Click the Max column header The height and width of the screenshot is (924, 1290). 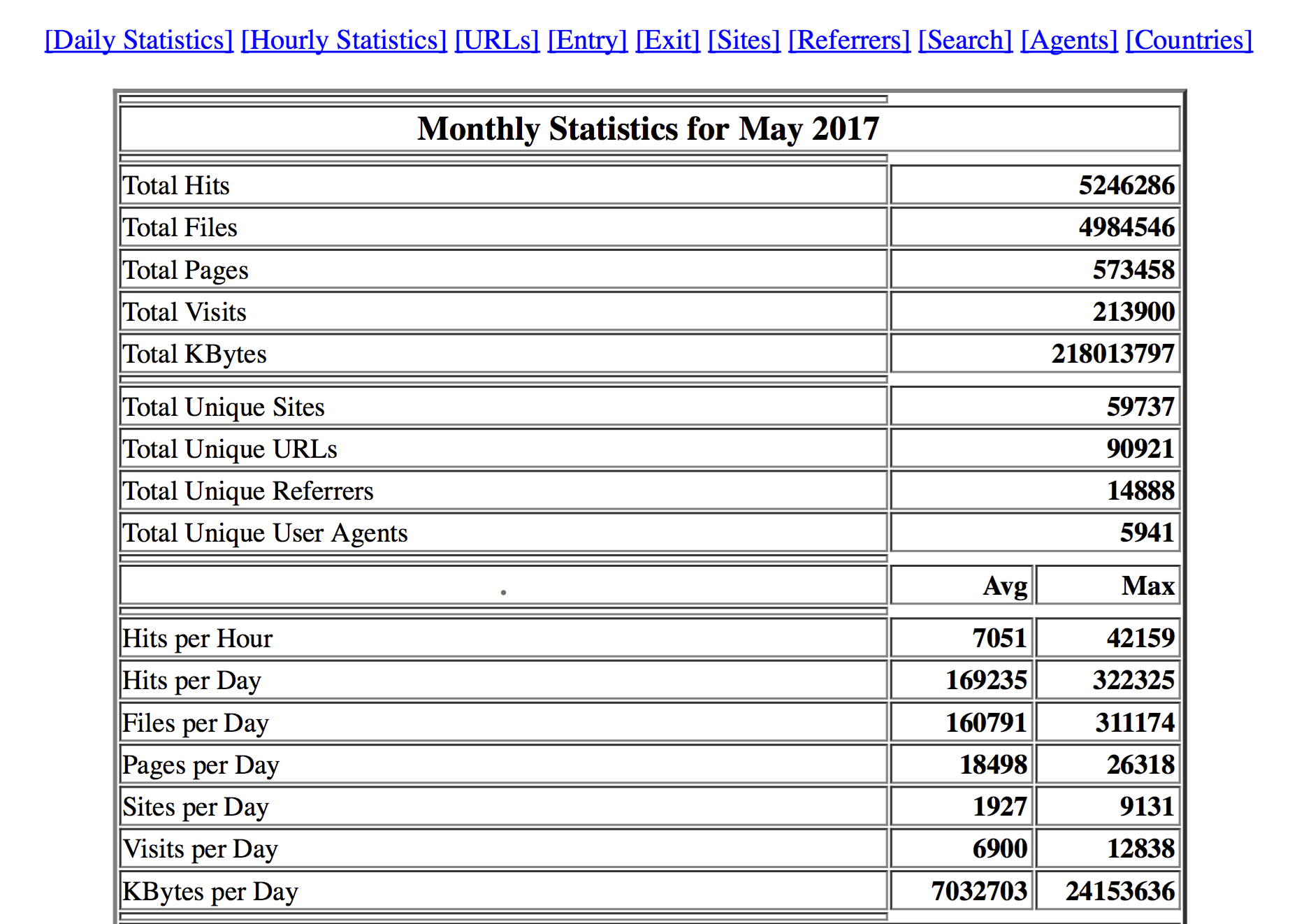pos(1147,586)
